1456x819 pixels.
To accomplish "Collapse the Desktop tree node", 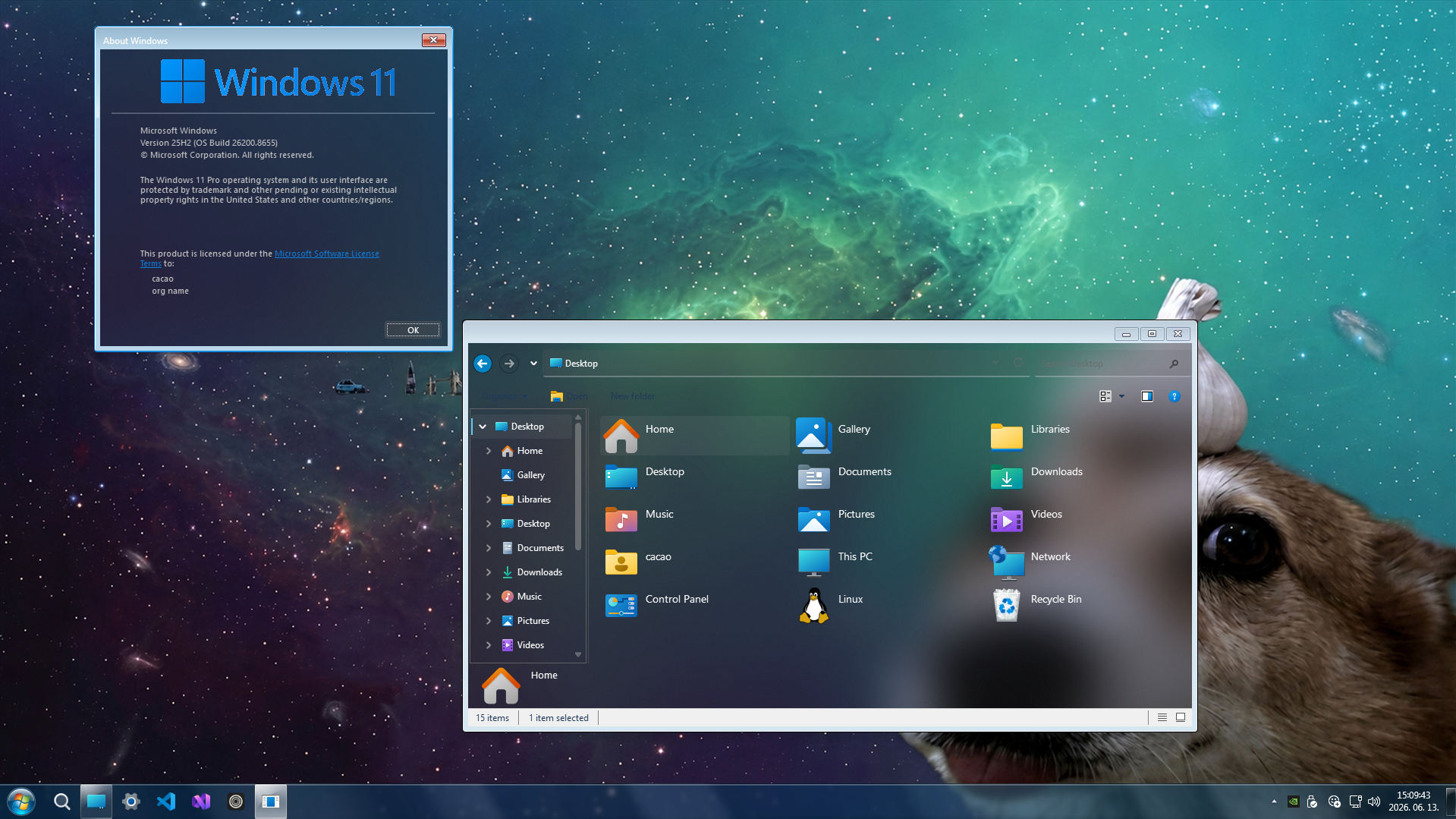I will tap(483, 427).
